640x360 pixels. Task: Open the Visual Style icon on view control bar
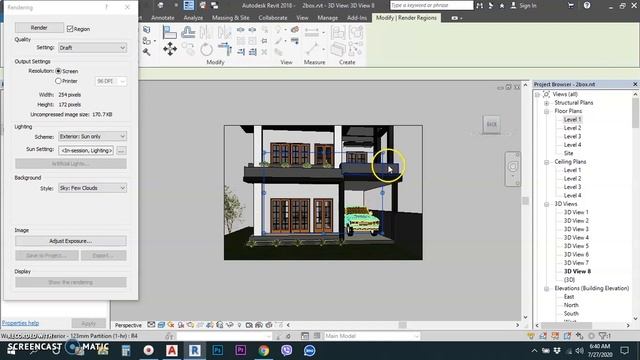pyautogui.click(x=161, y=325)
